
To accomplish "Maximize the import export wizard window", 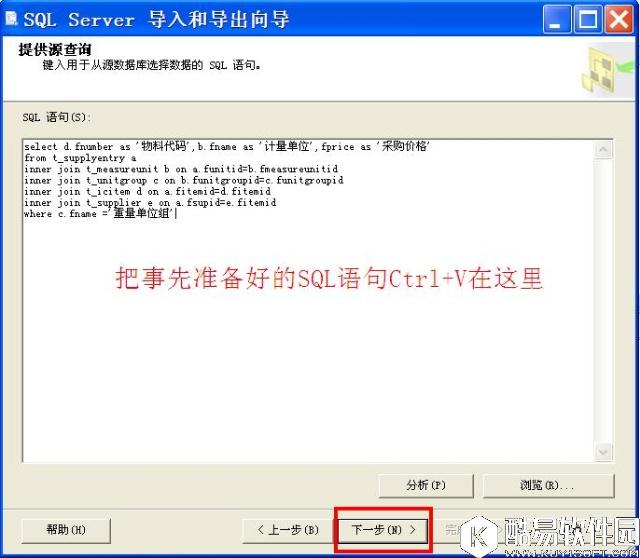I will click(x=588, y=18).
